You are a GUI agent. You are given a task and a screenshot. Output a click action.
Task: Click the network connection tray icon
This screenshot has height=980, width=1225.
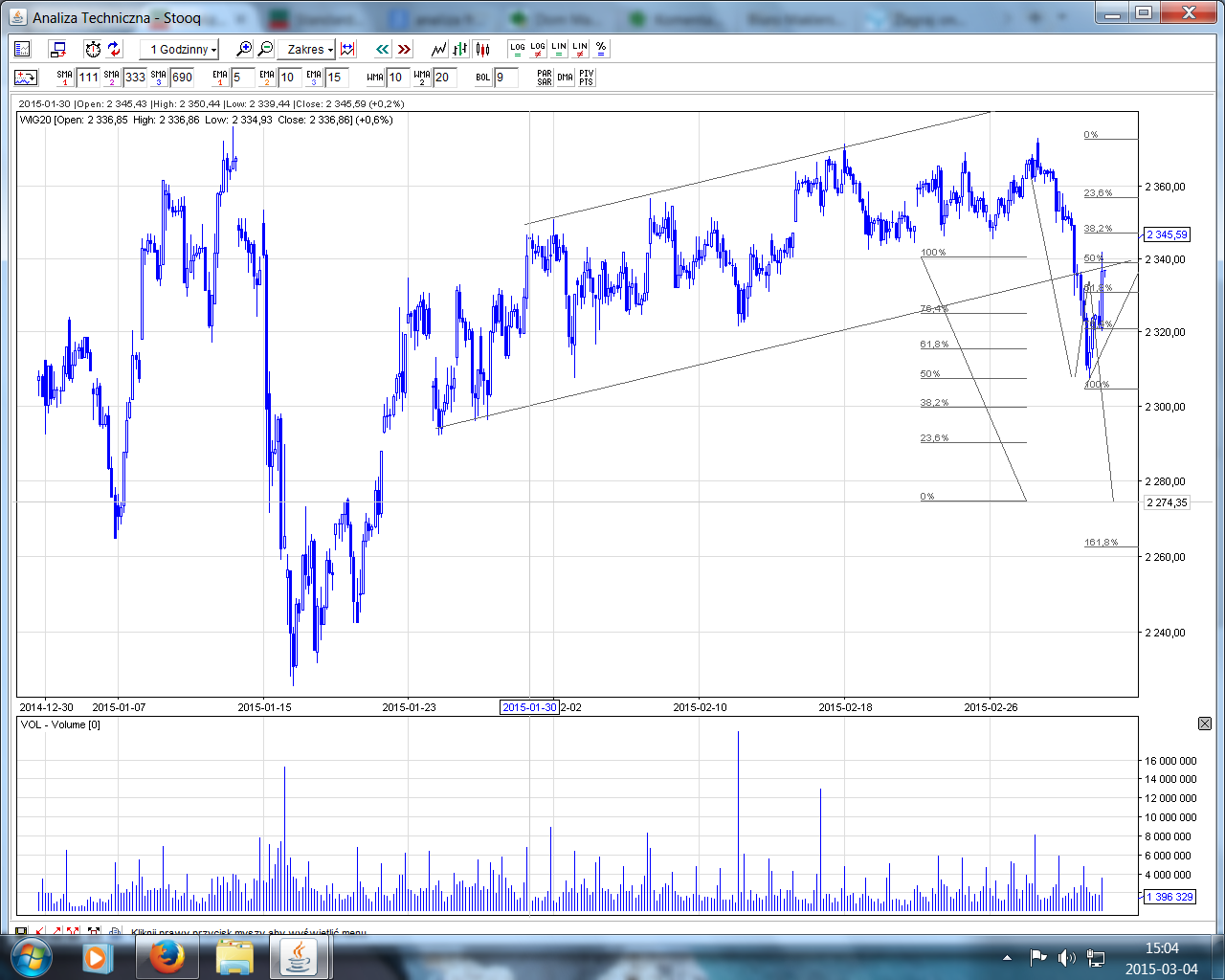(1096, 957)
